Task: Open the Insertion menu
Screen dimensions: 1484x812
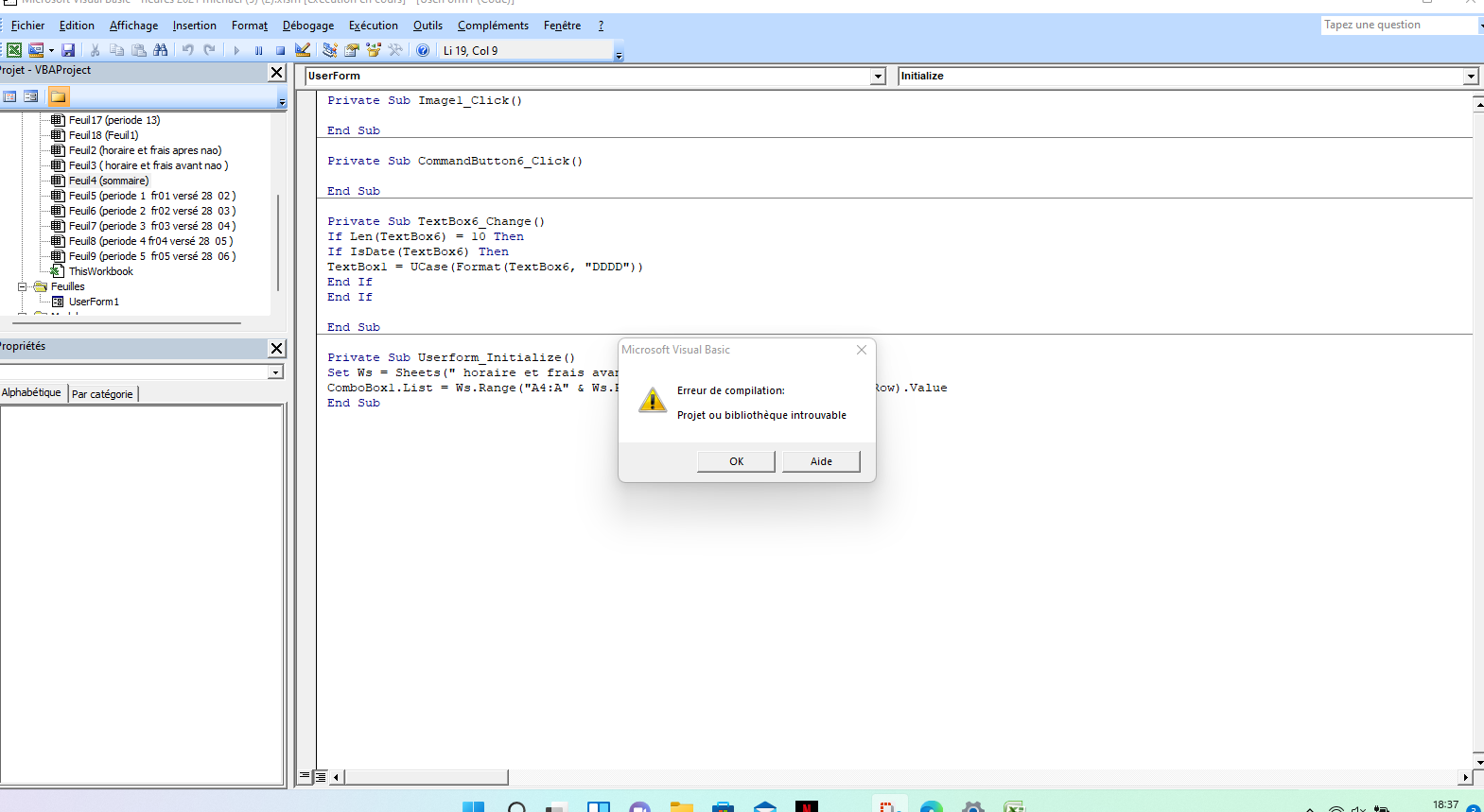Action: (x=194, y=26)
